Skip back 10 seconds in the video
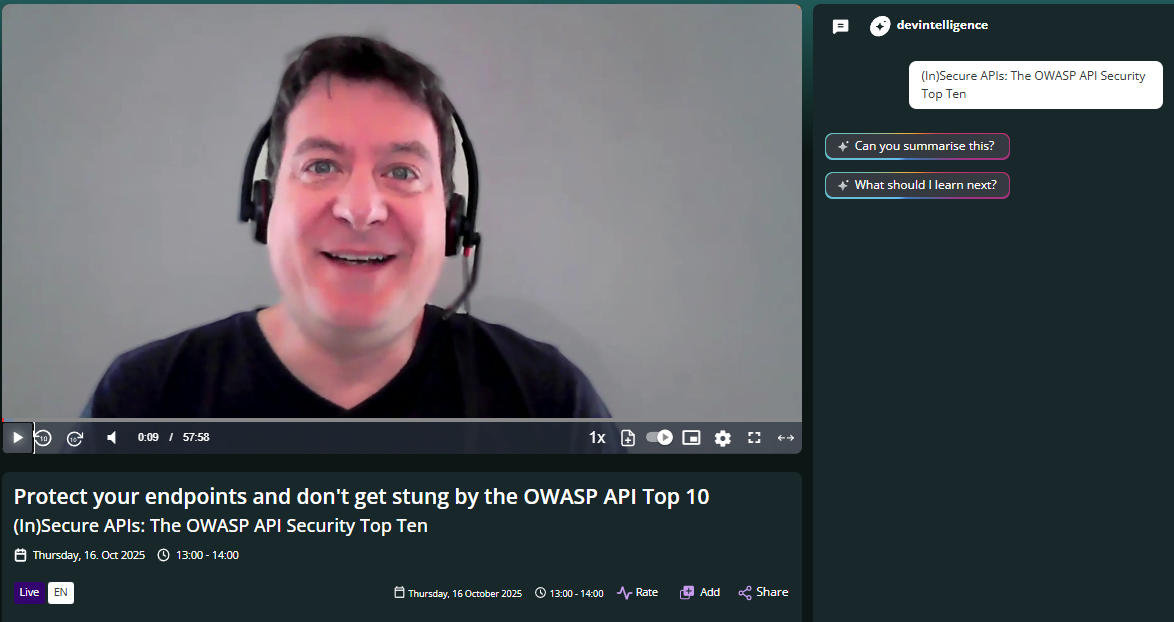Screen dimensions: 1174x622 (x=43, y=437)
